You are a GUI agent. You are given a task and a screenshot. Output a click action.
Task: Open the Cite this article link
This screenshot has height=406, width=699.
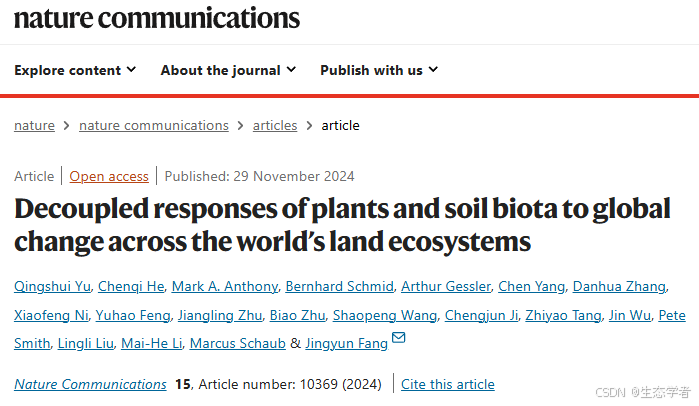[447, 384]
